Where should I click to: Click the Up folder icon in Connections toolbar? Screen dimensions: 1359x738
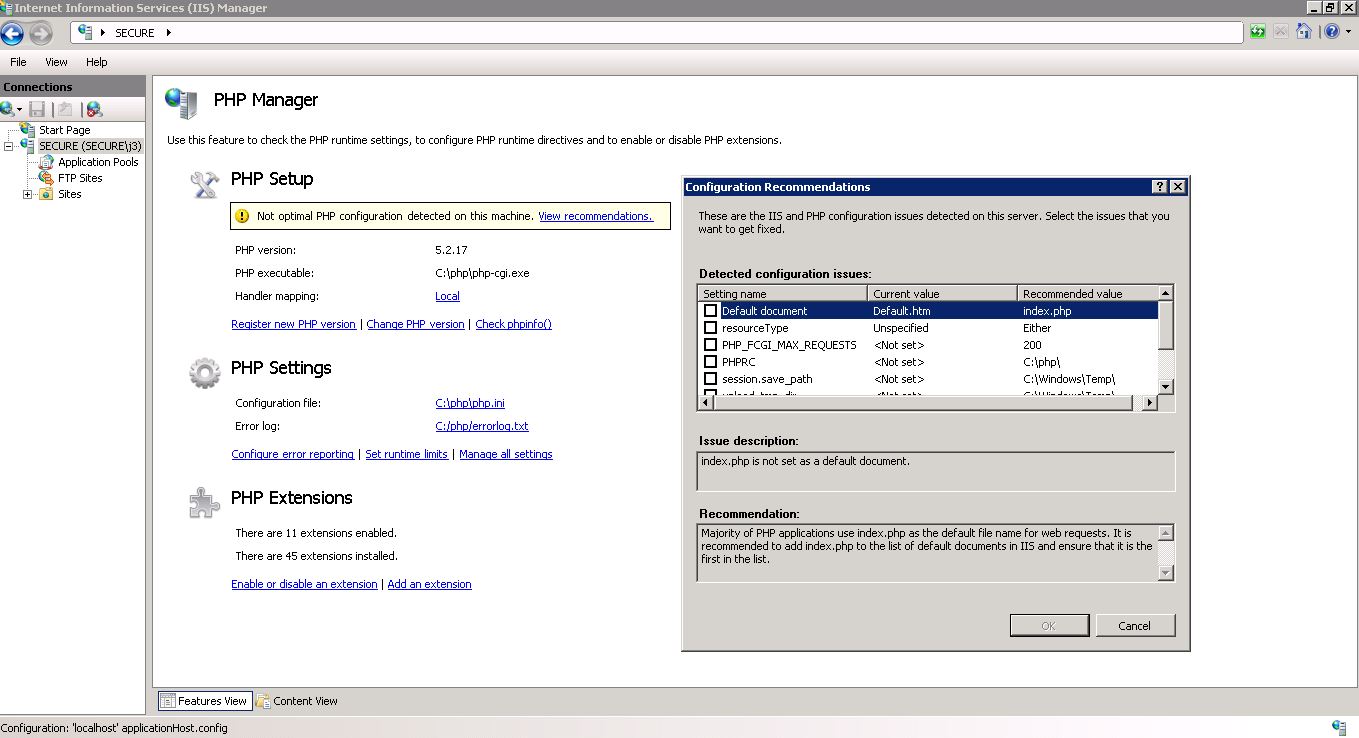point(65,109)
